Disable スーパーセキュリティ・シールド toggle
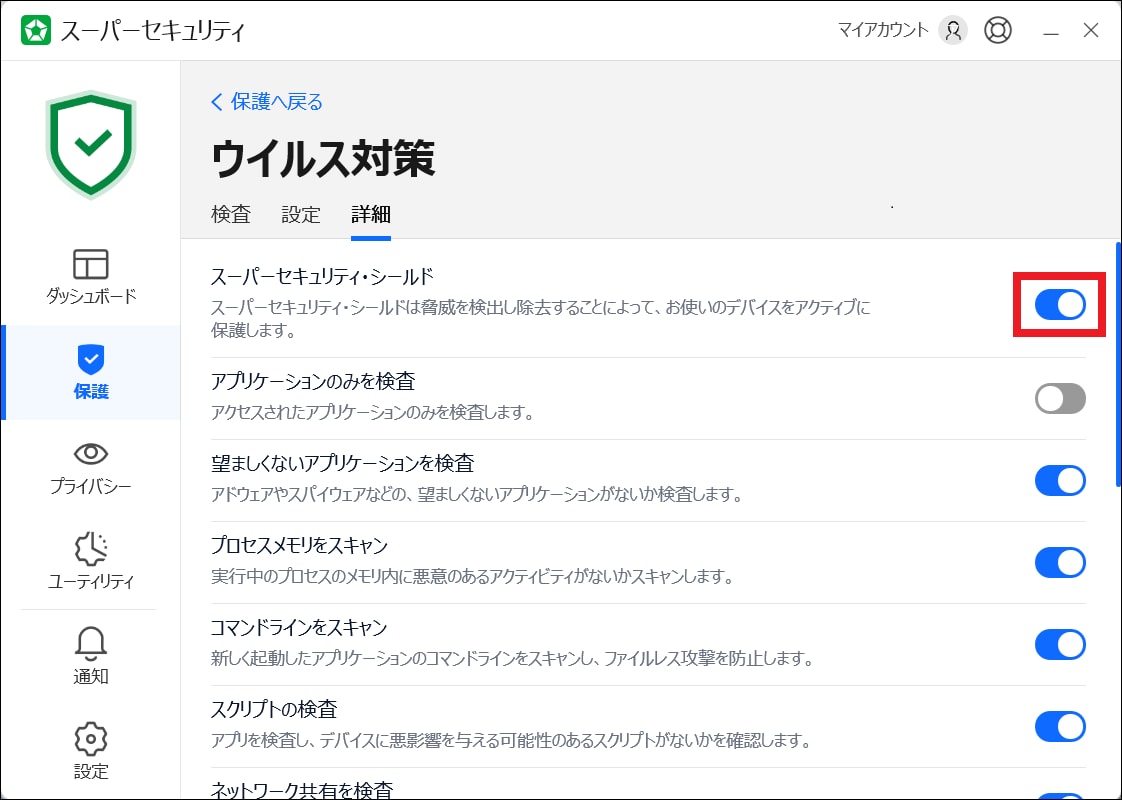 point(1060,305)
